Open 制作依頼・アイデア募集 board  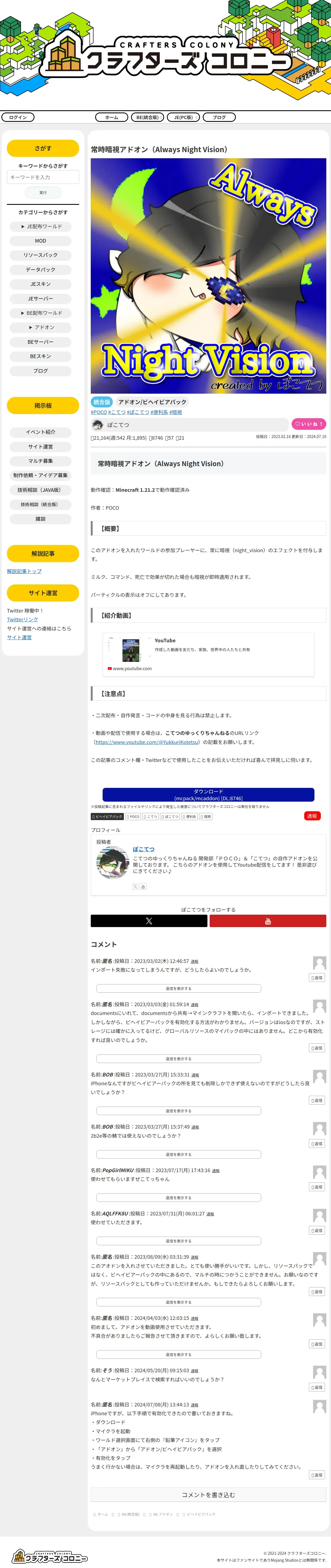[40, 476]
